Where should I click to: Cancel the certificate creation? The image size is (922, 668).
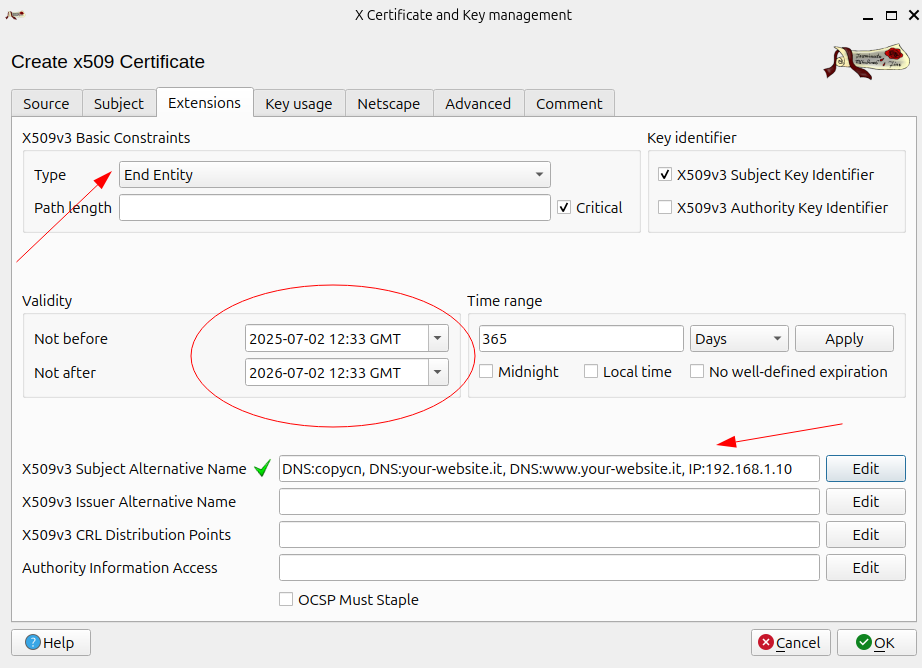click(x=790, y=642)
